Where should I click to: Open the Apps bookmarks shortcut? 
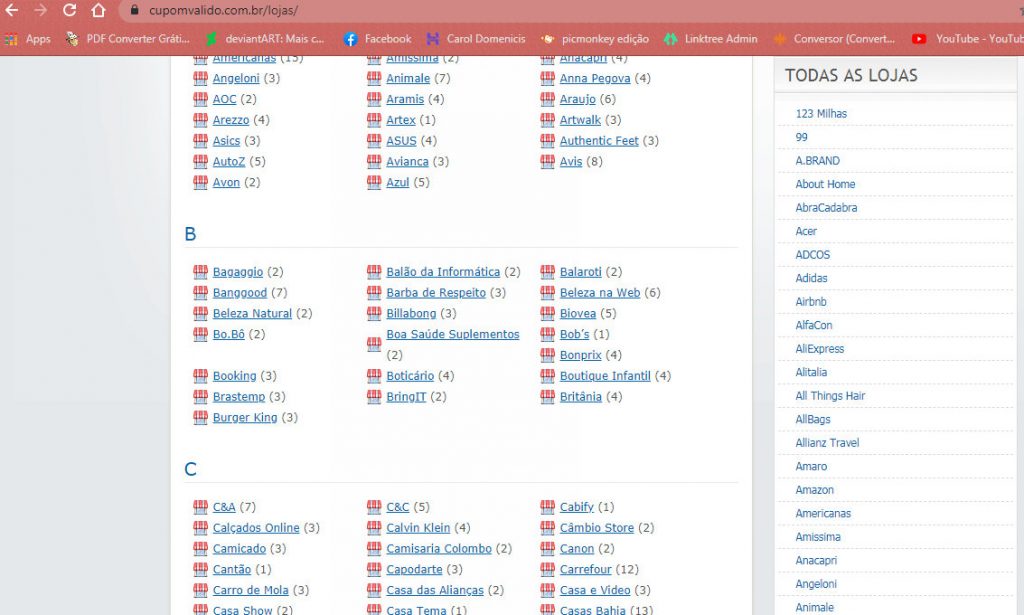(27, 39)
